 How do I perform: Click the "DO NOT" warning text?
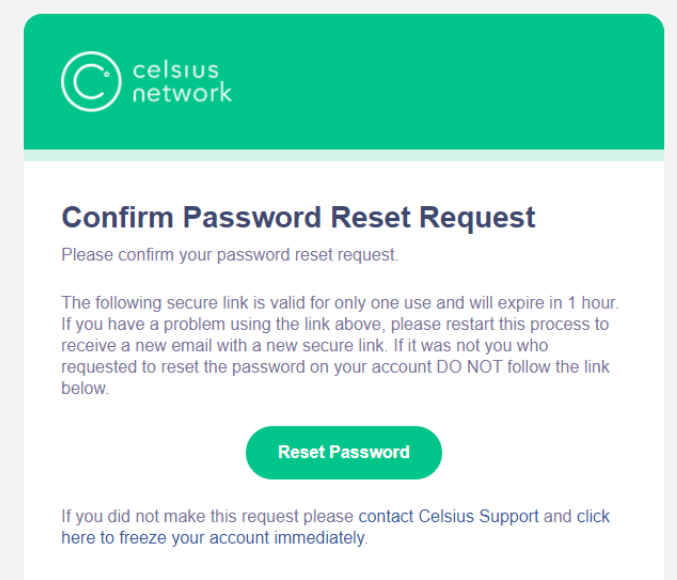coord(469,367)
